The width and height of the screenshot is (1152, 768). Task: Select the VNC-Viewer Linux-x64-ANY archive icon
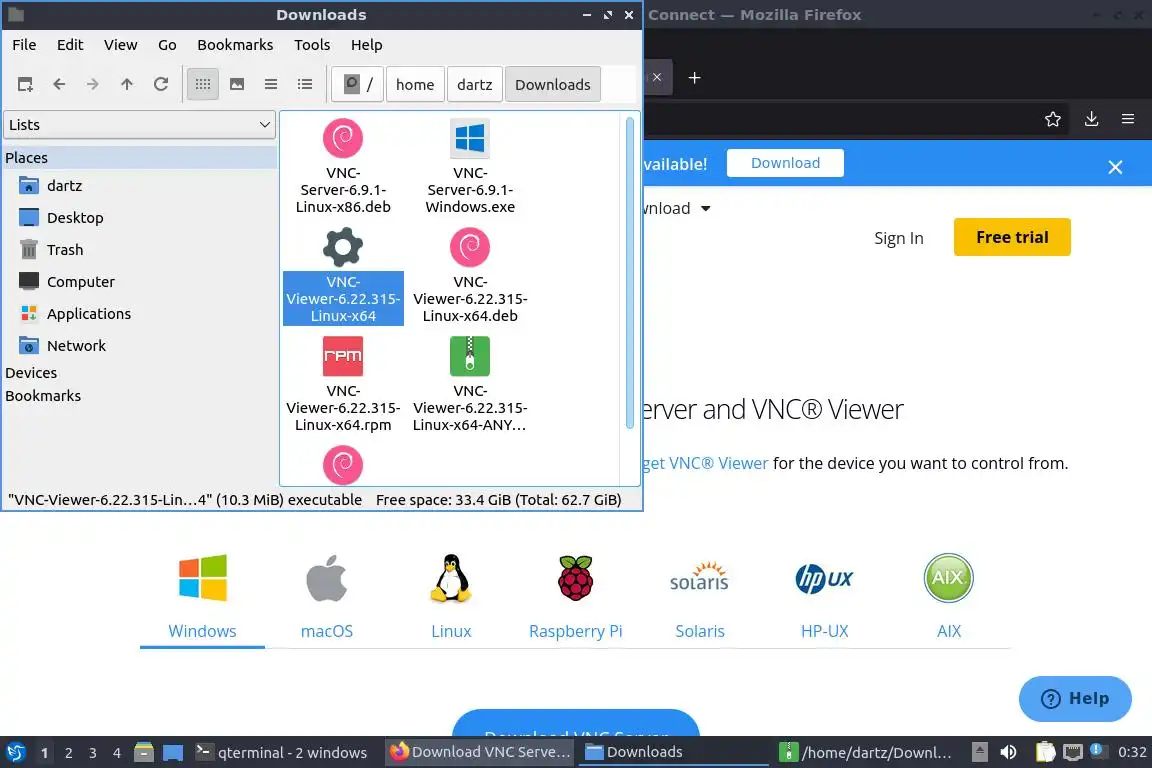tap(470, 356)
